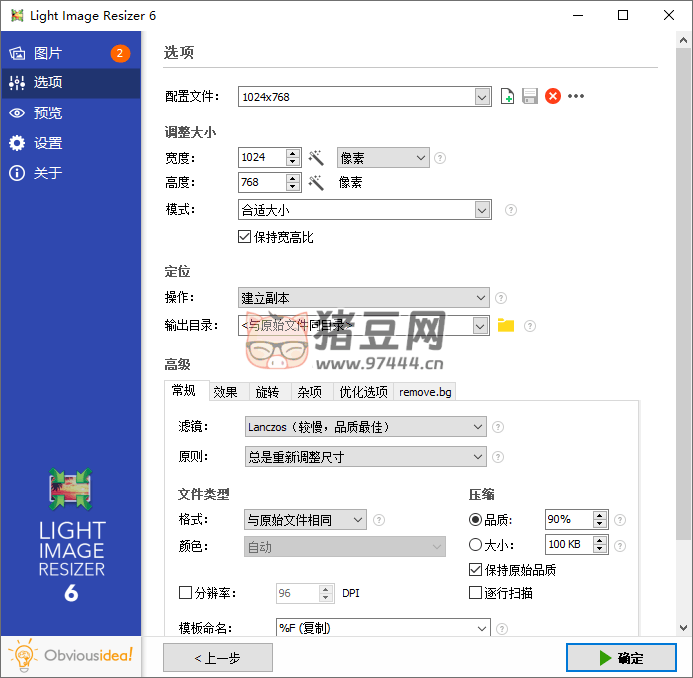Select the 大小 compression radio button

[475, 545]
